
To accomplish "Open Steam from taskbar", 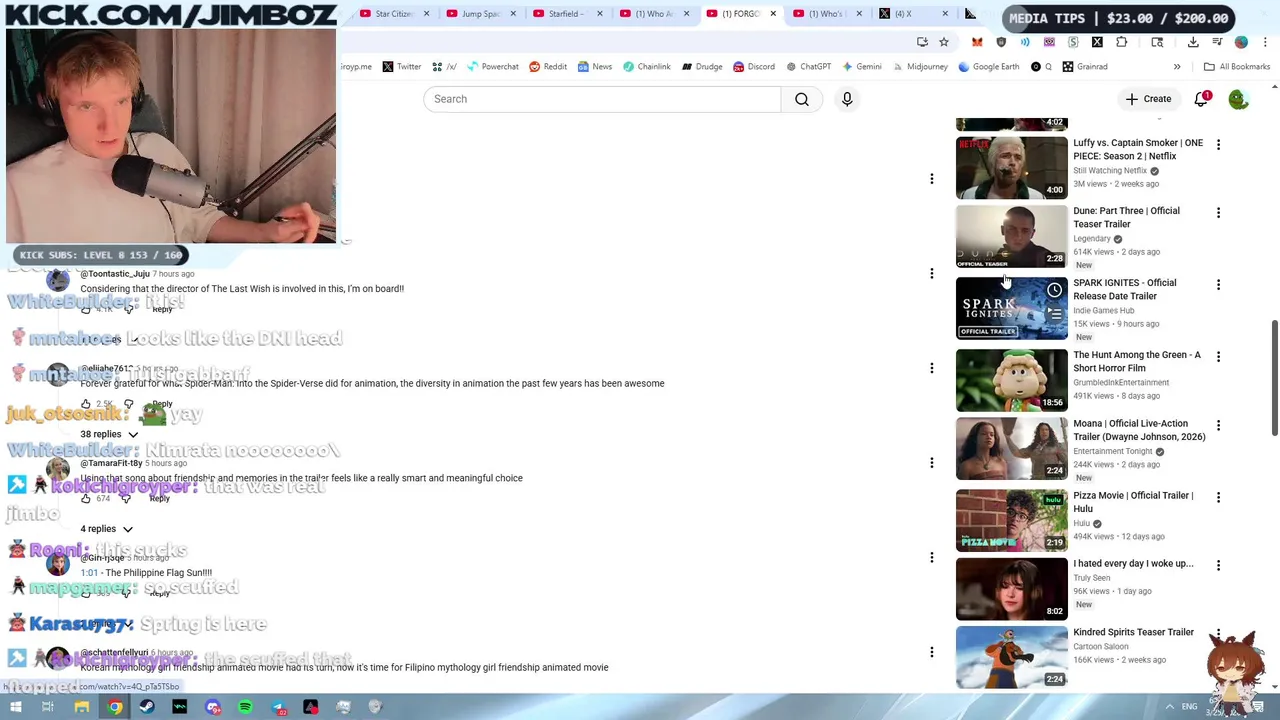I will [x=147, y=707].
